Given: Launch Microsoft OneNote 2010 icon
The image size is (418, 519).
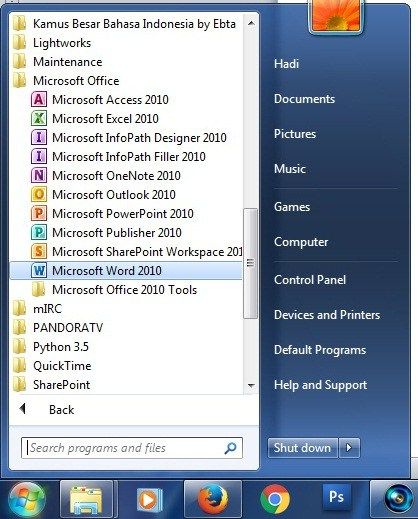Looking at the screenshot, I should 39,175.
